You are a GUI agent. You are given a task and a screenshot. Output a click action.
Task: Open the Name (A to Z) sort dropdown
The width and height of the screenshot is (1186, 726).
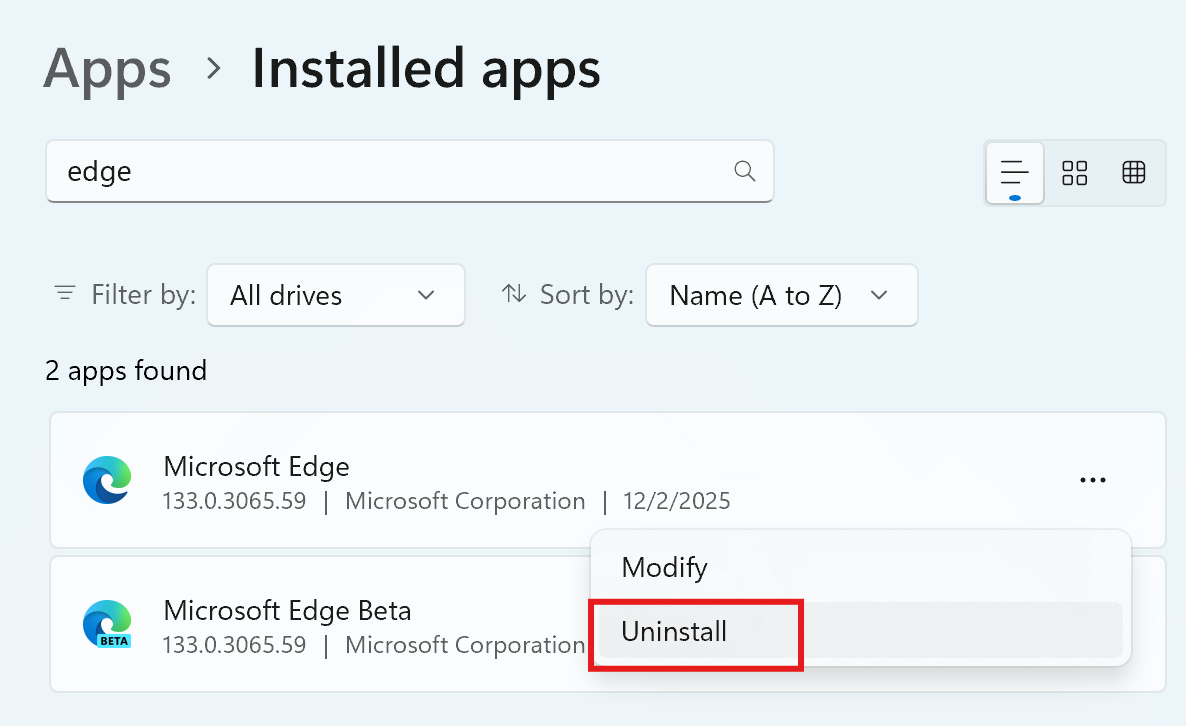click(781, 295)
